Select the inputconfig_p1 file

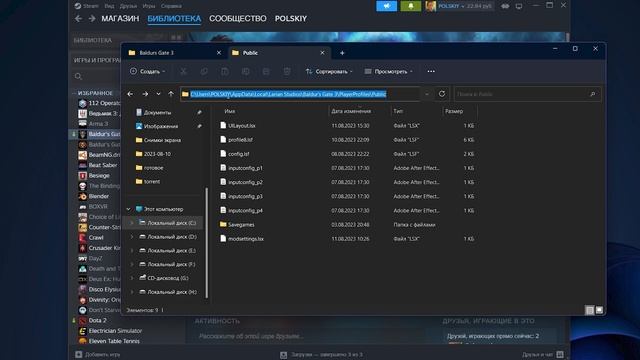[245, 168]
